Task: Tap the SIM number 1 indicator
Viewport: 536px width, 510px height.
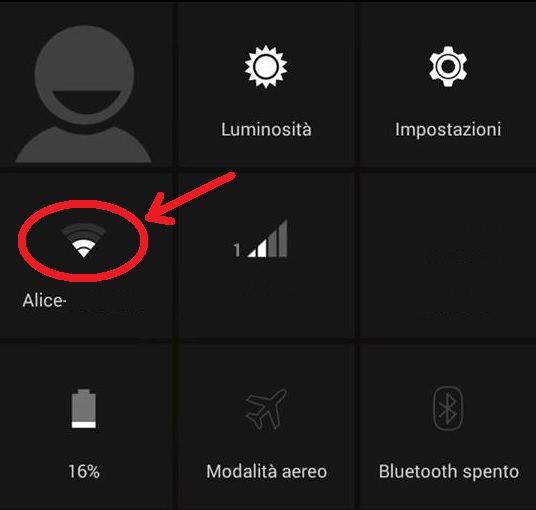Action: click(237, 250)
